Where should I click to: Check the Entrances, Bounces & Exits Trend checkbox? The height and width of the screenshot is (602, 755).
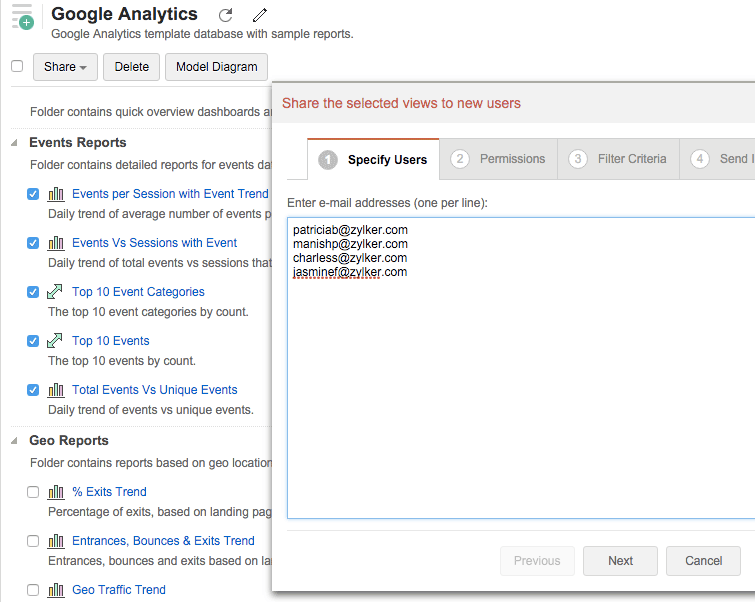(x=33, y=541)
